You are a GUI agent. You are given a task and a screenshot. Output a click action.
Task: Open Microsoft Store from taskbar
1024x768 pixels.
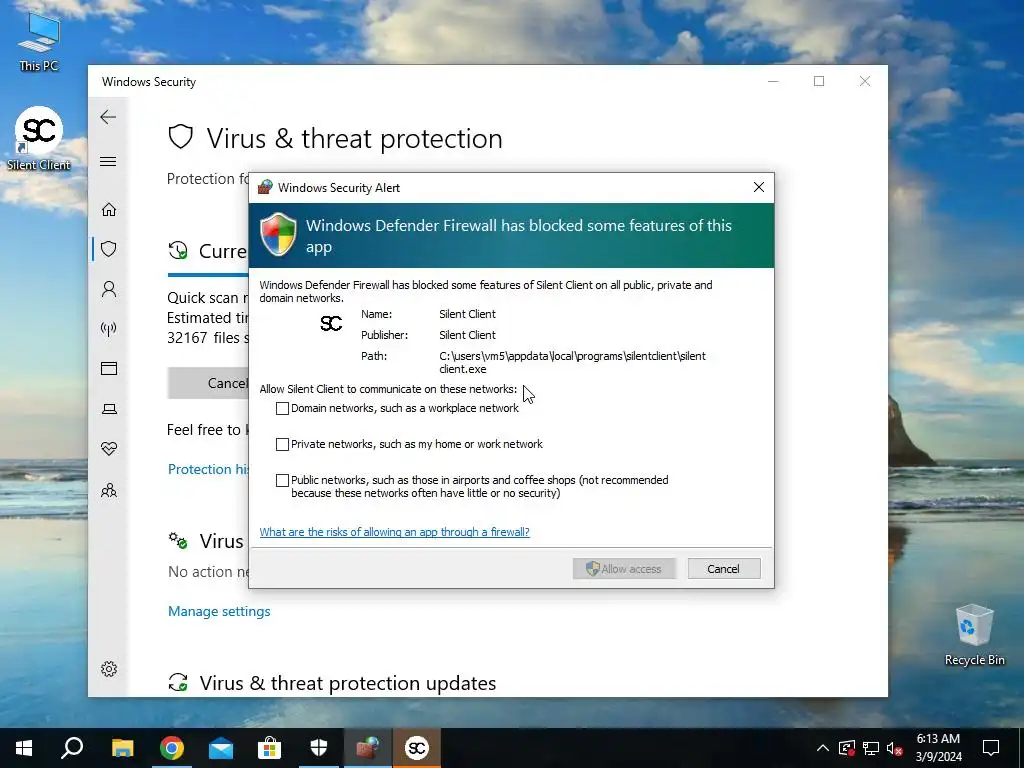tap(269, 748)
